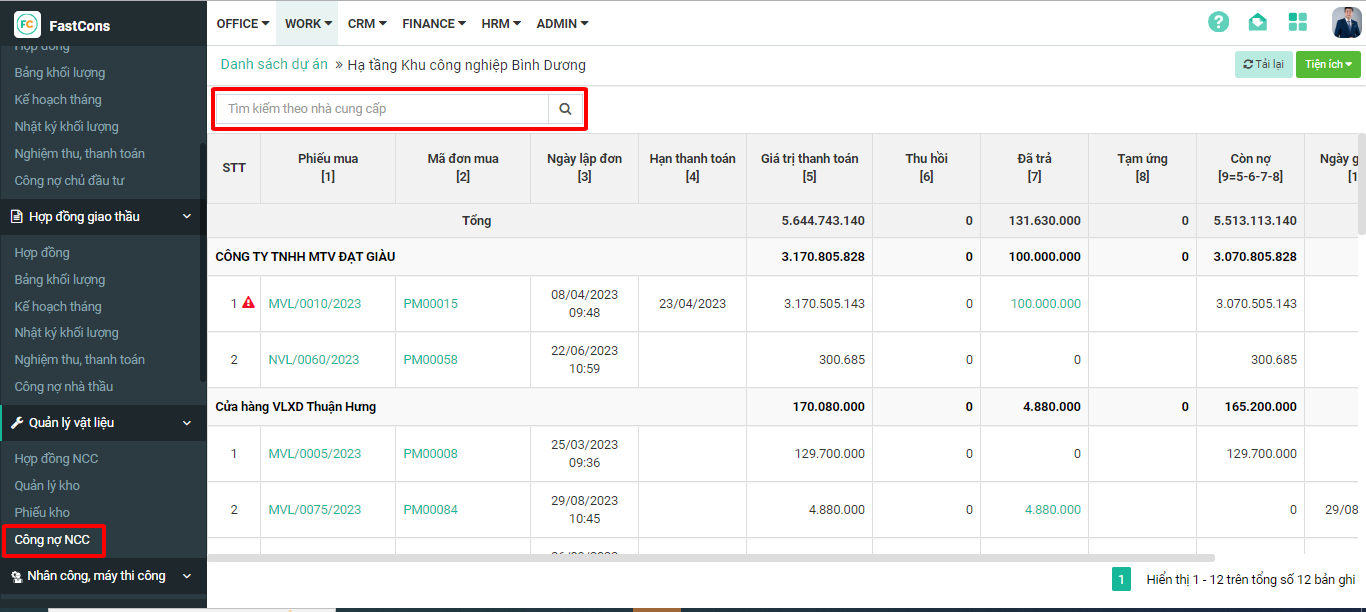
Task: Open purchase slip MVL/0010/2023
Action: (x=314, y=304)
